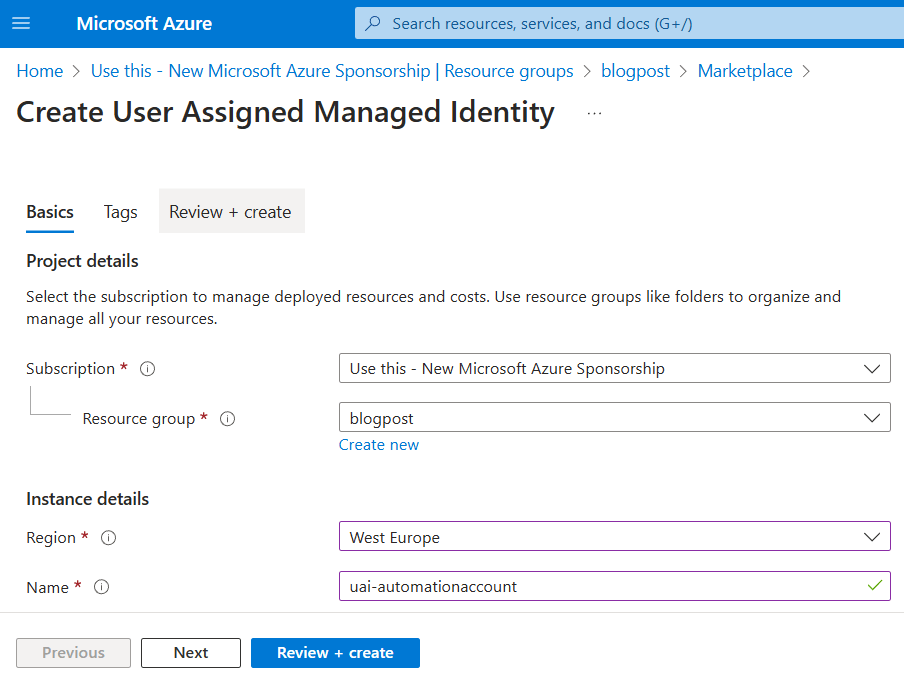Click the Next button
This screenshot has height=673, width=904.
(190, 653)
